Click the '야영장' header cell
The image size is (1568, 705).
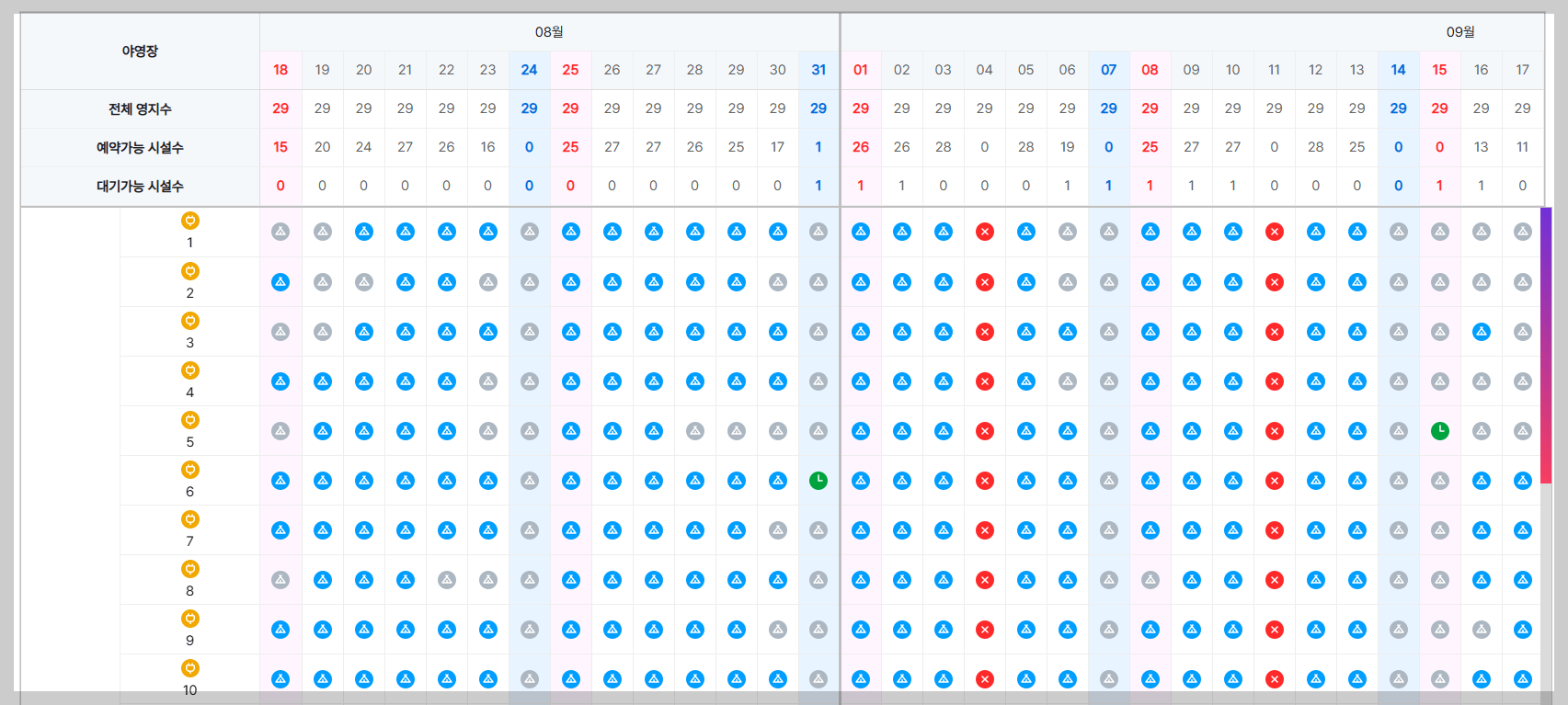[140, 51]
